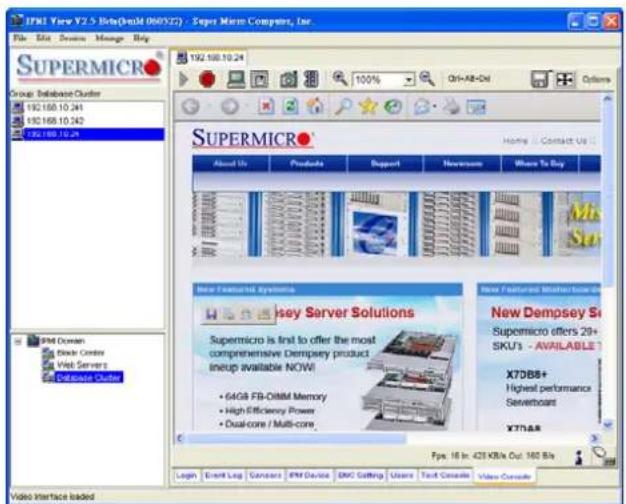Click the person info icon in status area
This screenshot has height=504, width=626.
578,457
